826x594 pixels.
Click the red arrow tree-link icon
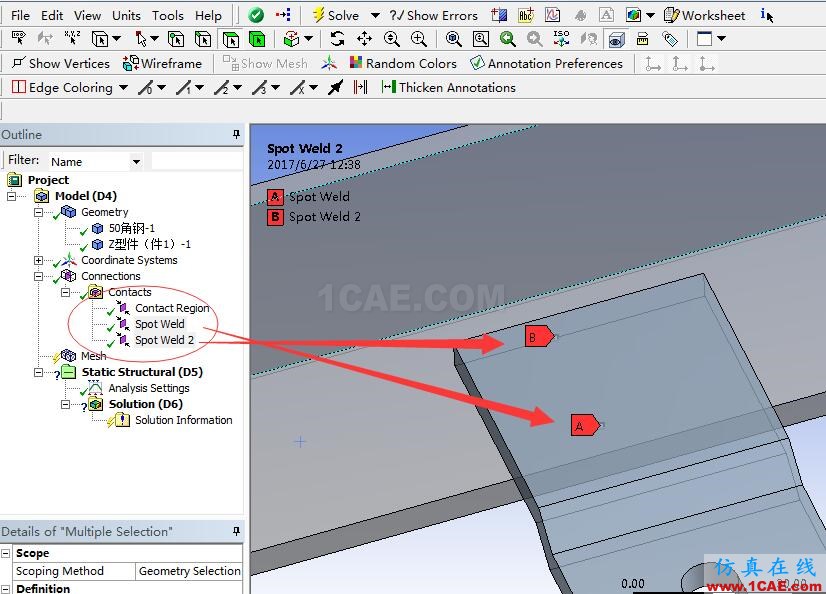(283, 15)
